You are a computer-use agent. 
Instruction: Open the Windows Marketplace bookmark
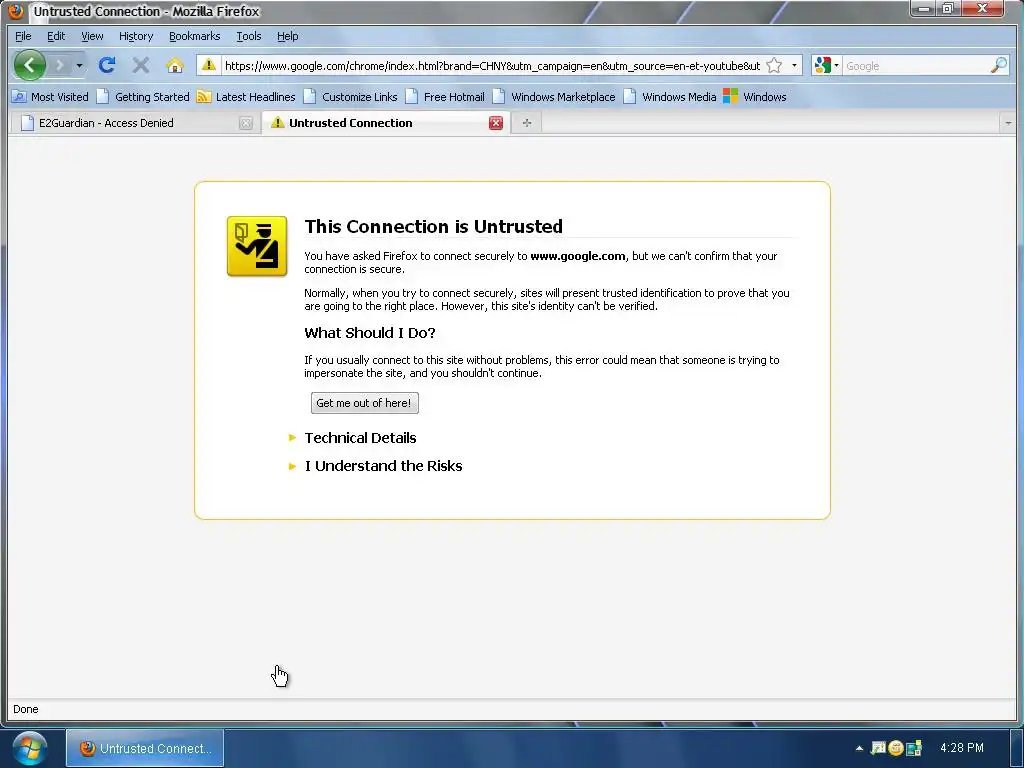554,97
